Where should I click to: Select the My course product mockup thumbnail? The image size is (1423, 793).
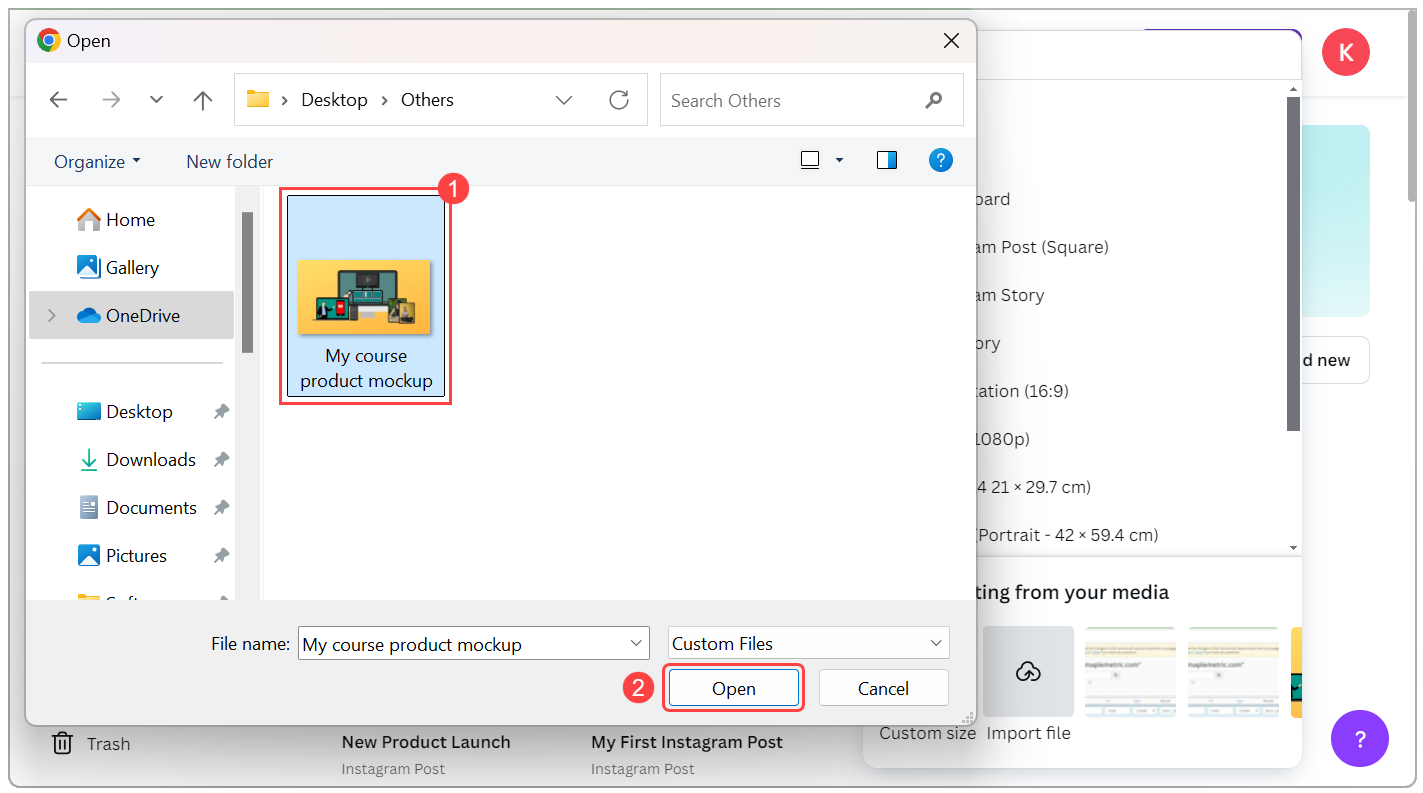pyautogui.click(x=365, y=293)
